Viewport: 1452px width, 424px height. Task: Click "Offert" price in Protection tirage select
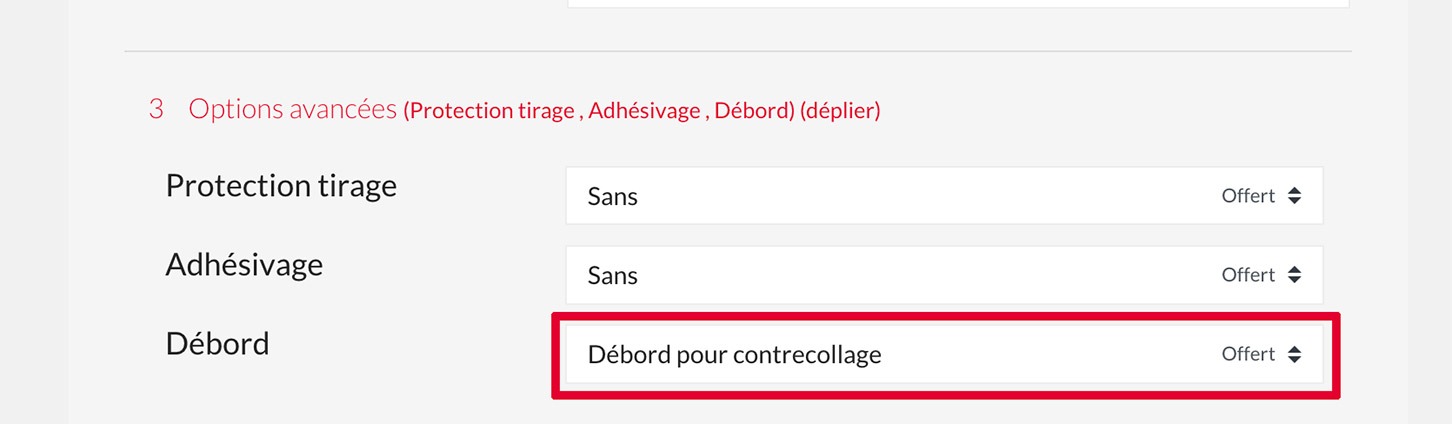(x=1248, y=196)
